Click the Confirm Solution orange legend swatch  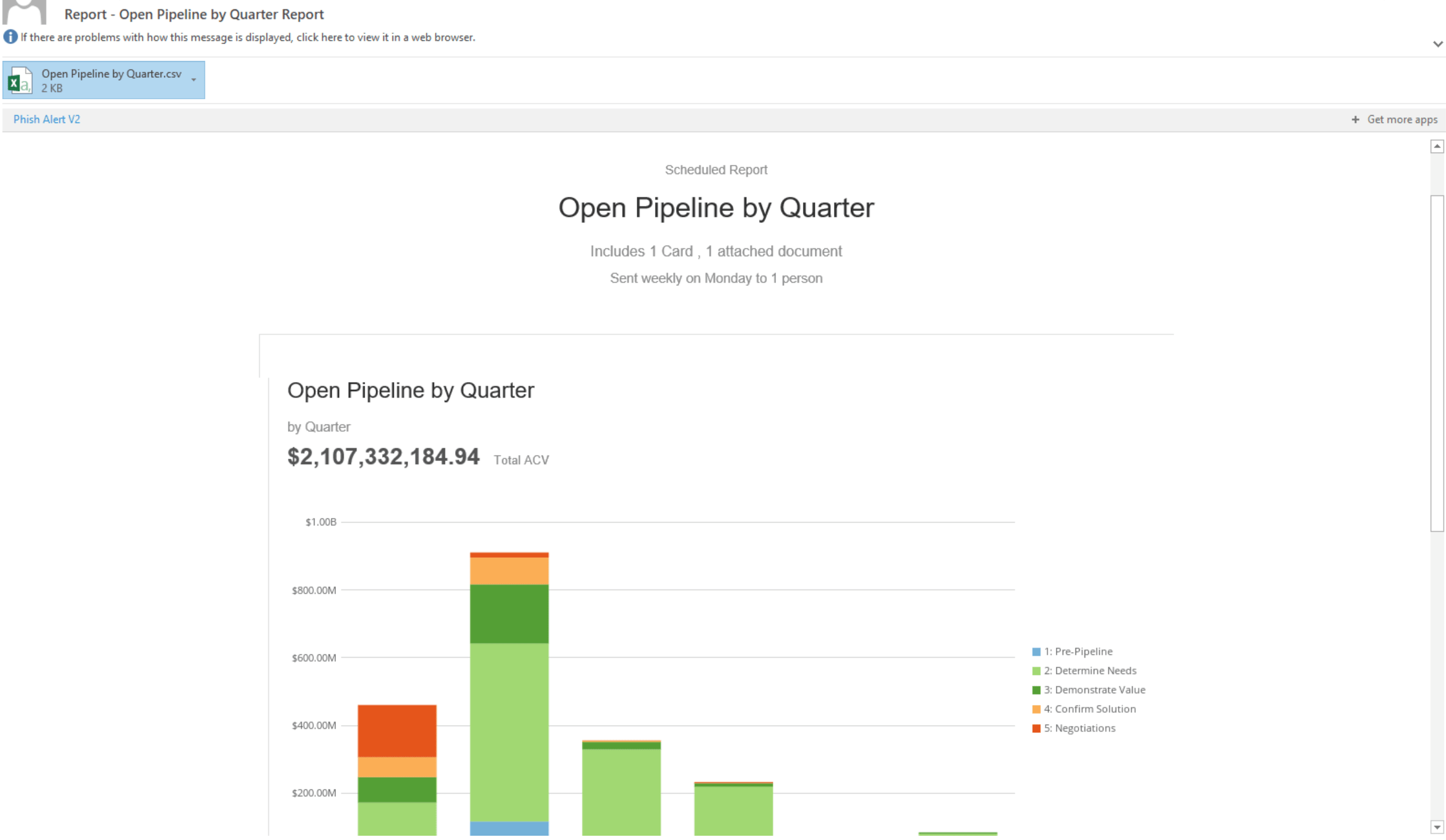[x=1036, y=709]
